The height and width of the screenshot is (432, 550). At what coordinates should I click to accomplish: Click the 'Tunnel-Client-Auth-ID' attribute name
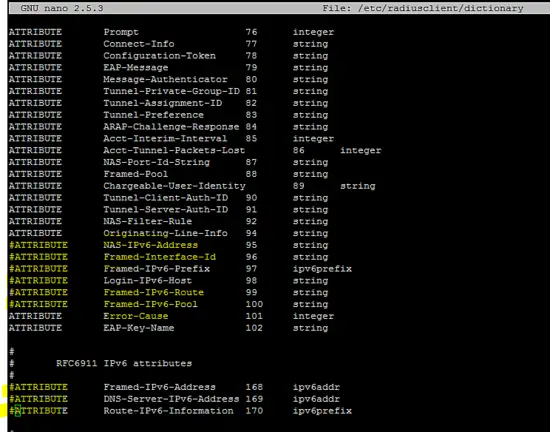[166, 198]
